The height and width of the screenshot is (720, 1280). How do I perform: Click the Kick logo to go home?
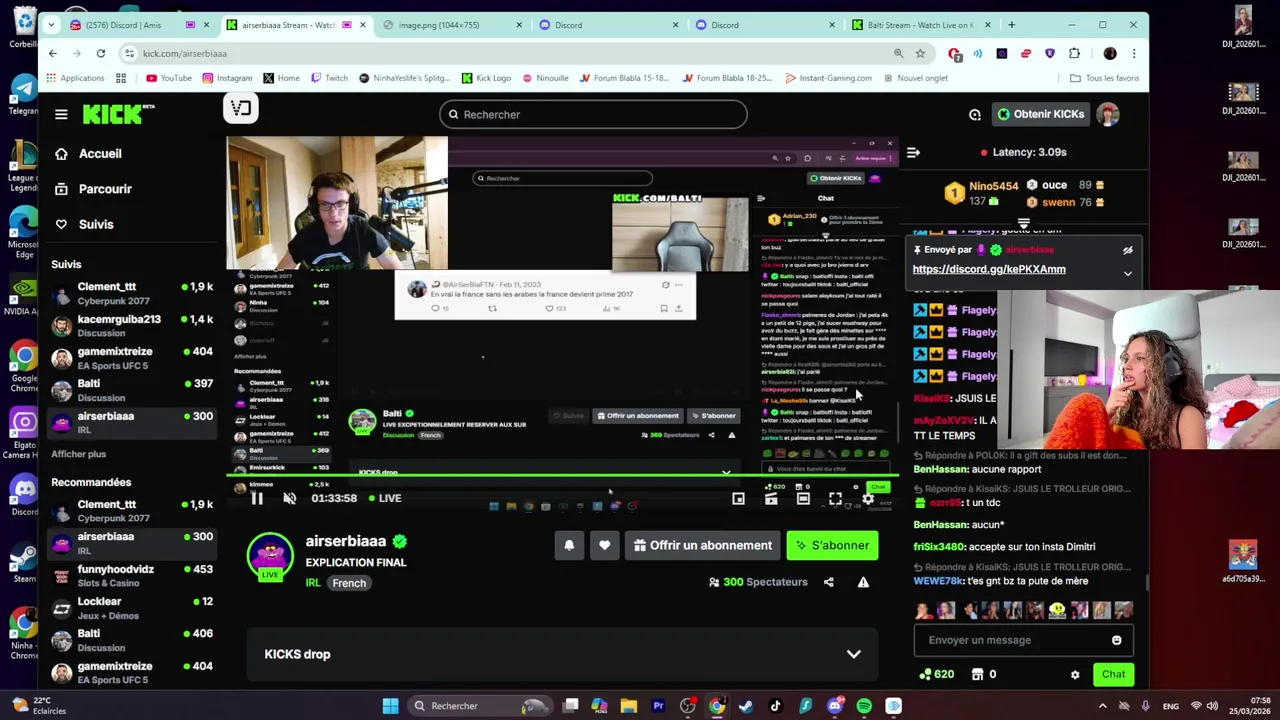[x=118, y=114]
